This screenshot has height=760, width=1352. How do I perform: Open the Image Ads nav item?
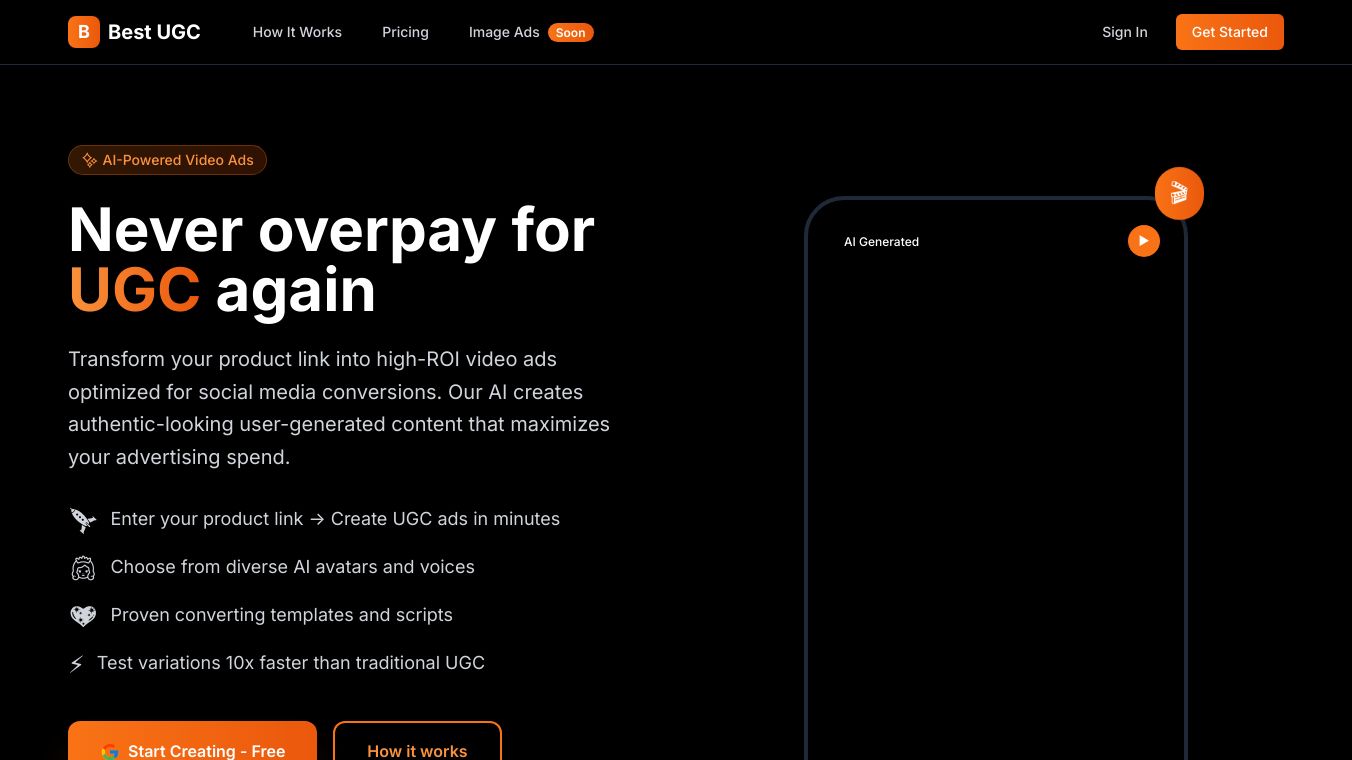point(504,32)
